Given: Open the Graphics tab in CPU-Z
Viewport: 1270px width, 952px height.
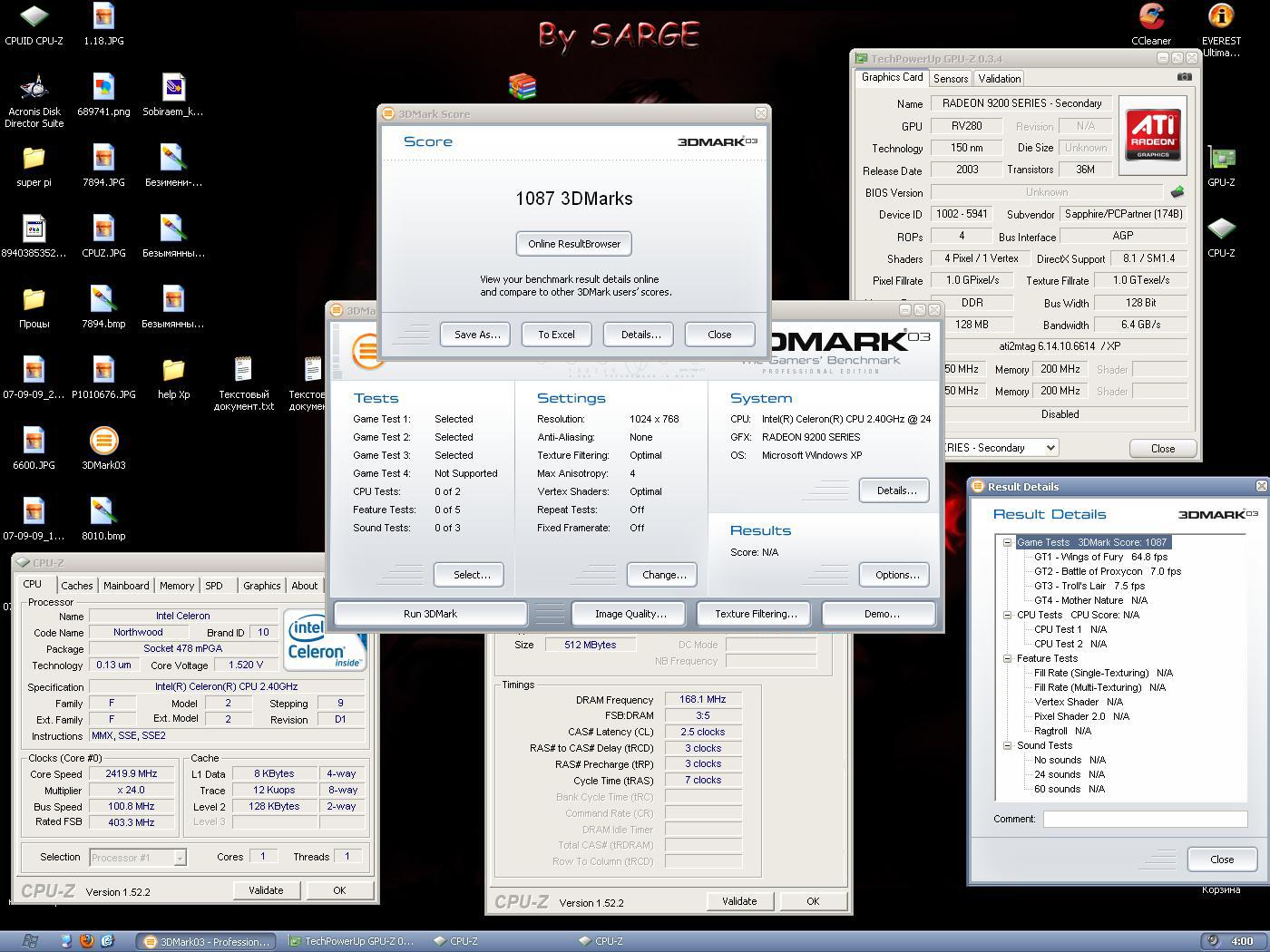Looking at the screenshot, I should 262,586.
